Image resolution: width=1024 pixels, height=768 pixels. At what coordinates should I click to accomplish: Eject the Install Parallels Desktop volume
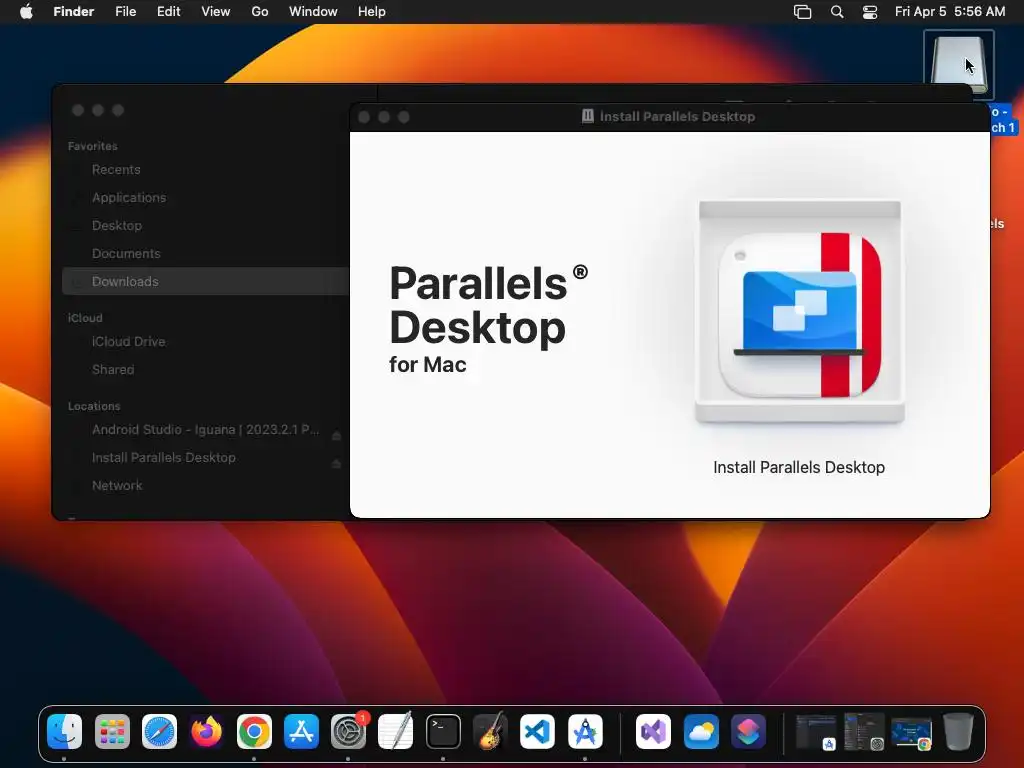pyautogui.click(x=336, y=464)
